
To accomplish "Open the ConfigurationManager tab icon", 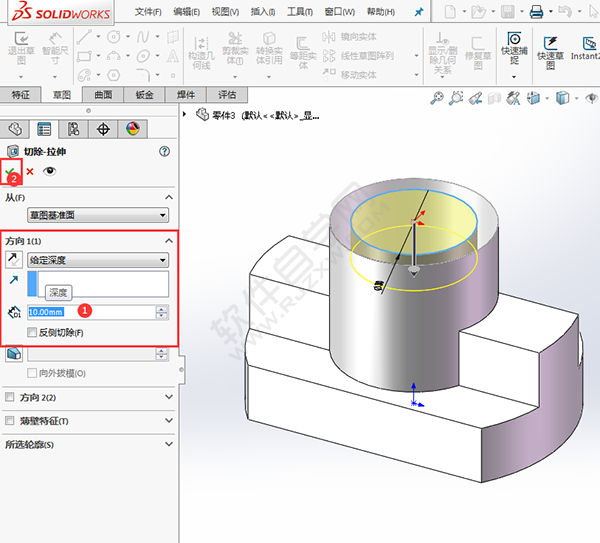I will point(73,129).
